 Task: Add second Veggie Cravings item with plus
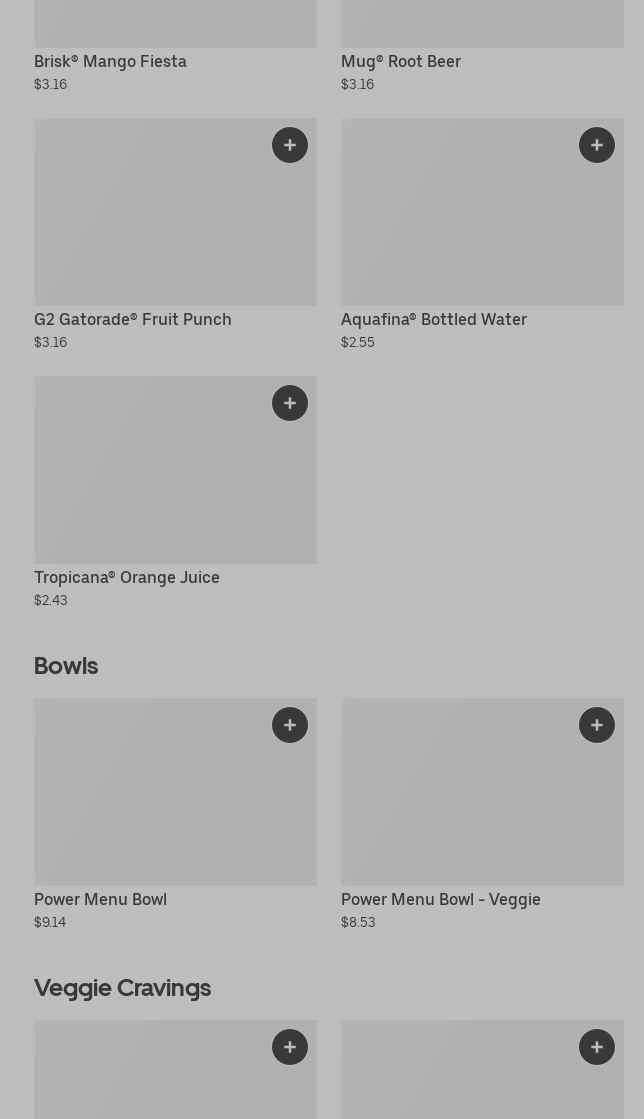tap(597, 1047)
